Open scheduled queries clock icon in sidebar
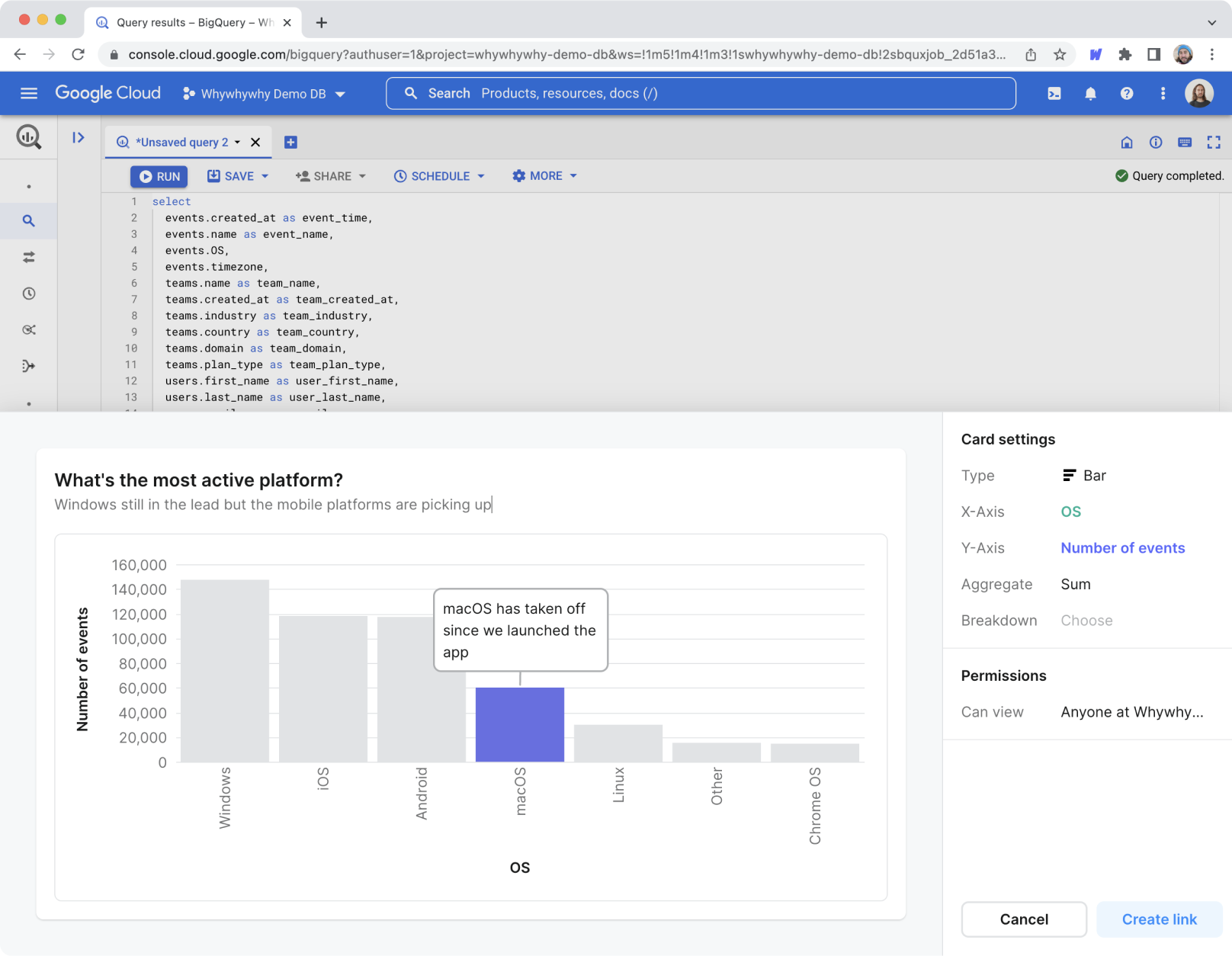Image resolution: width=1232 pixels, height=956 pixels. click(x=29, y=294)
